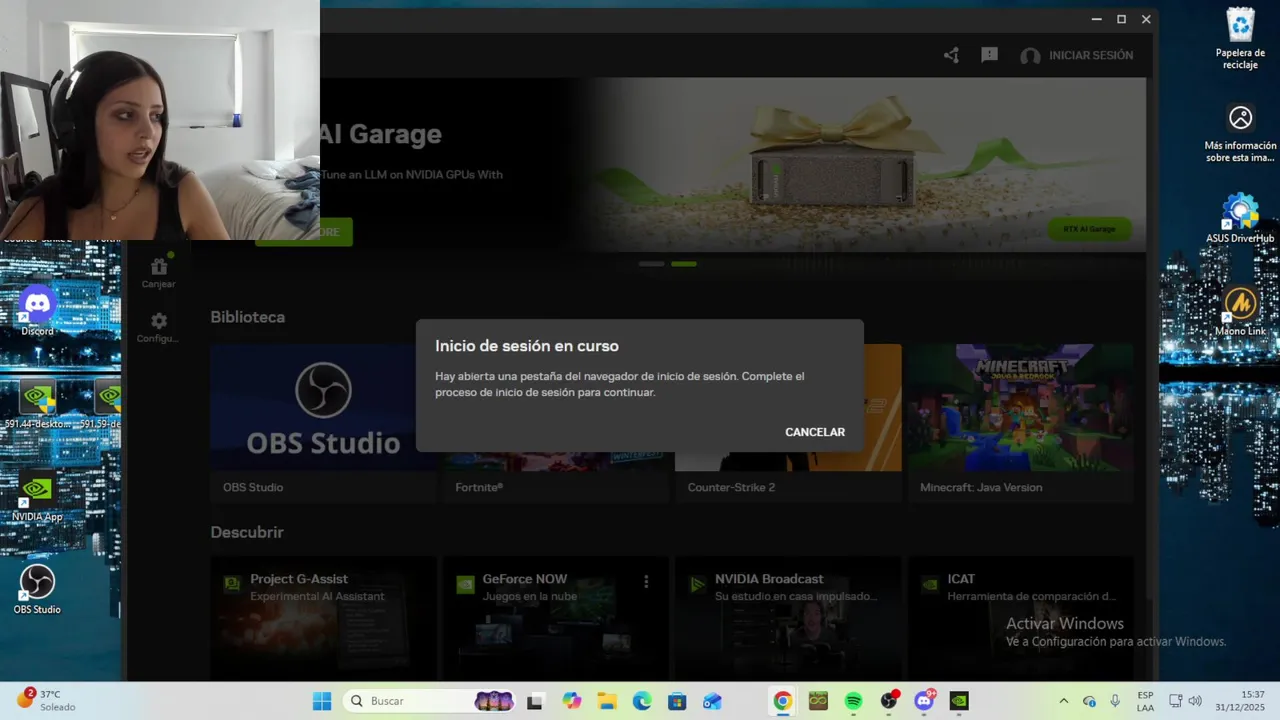
Task: Open the three-dot menu on GeForce NOW card
Action: (x=646, y=581)
